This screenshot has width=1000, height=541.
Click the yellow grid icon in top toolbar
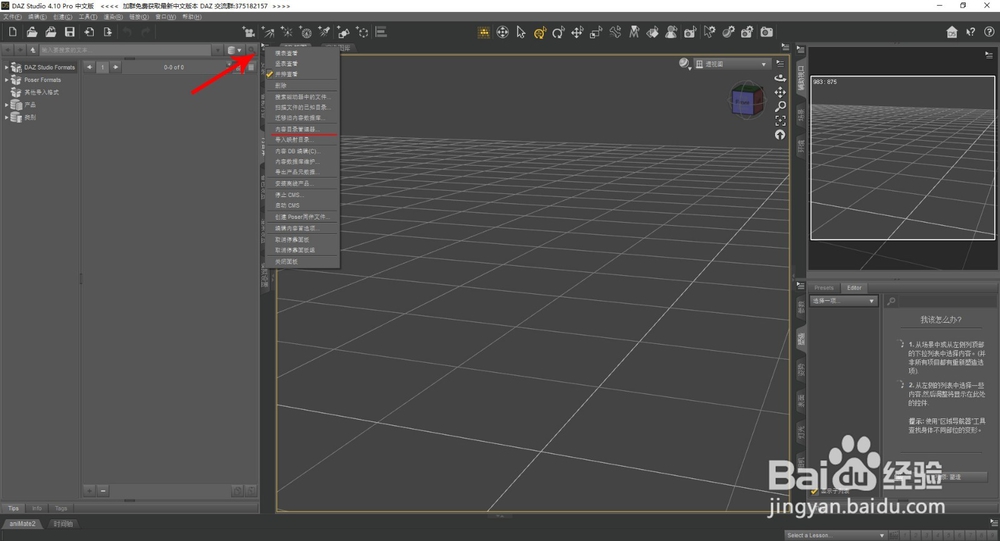483,33
